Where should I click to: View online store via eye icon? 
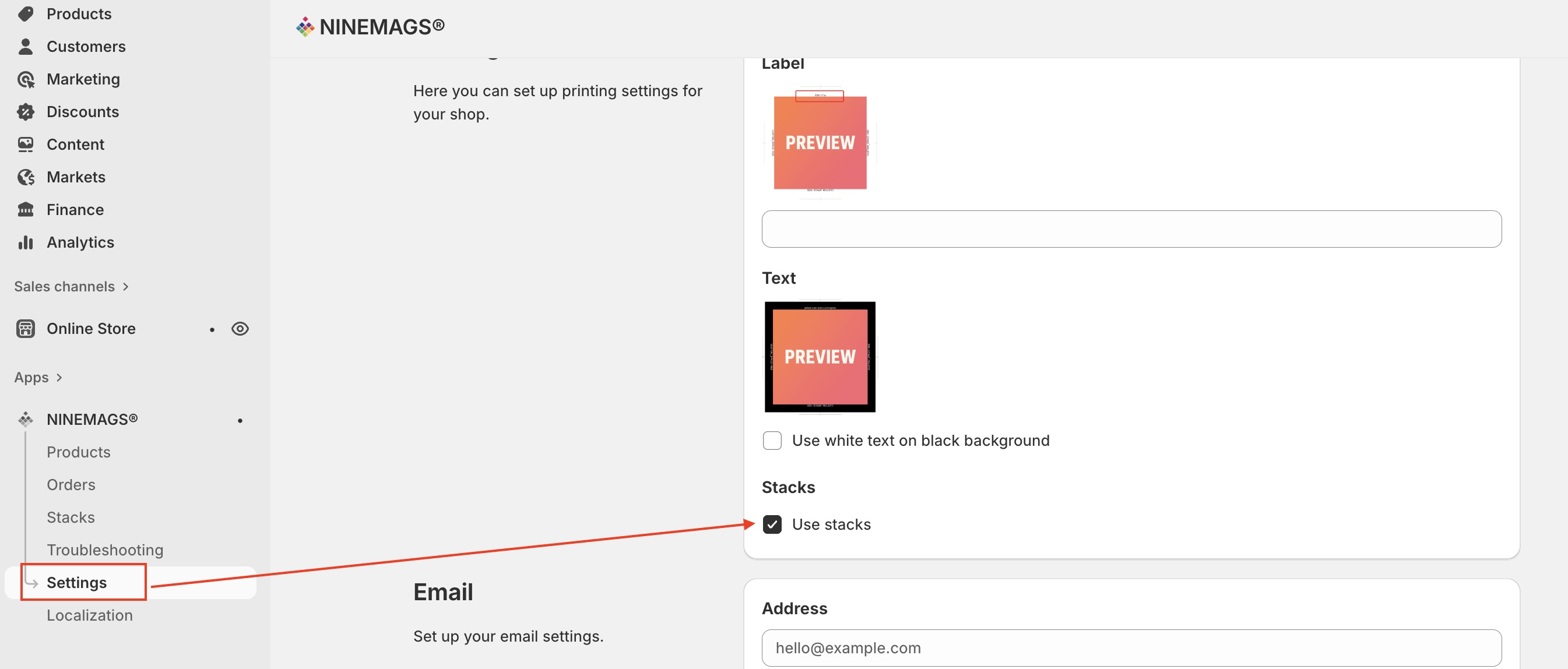click(x=240, y=329)
